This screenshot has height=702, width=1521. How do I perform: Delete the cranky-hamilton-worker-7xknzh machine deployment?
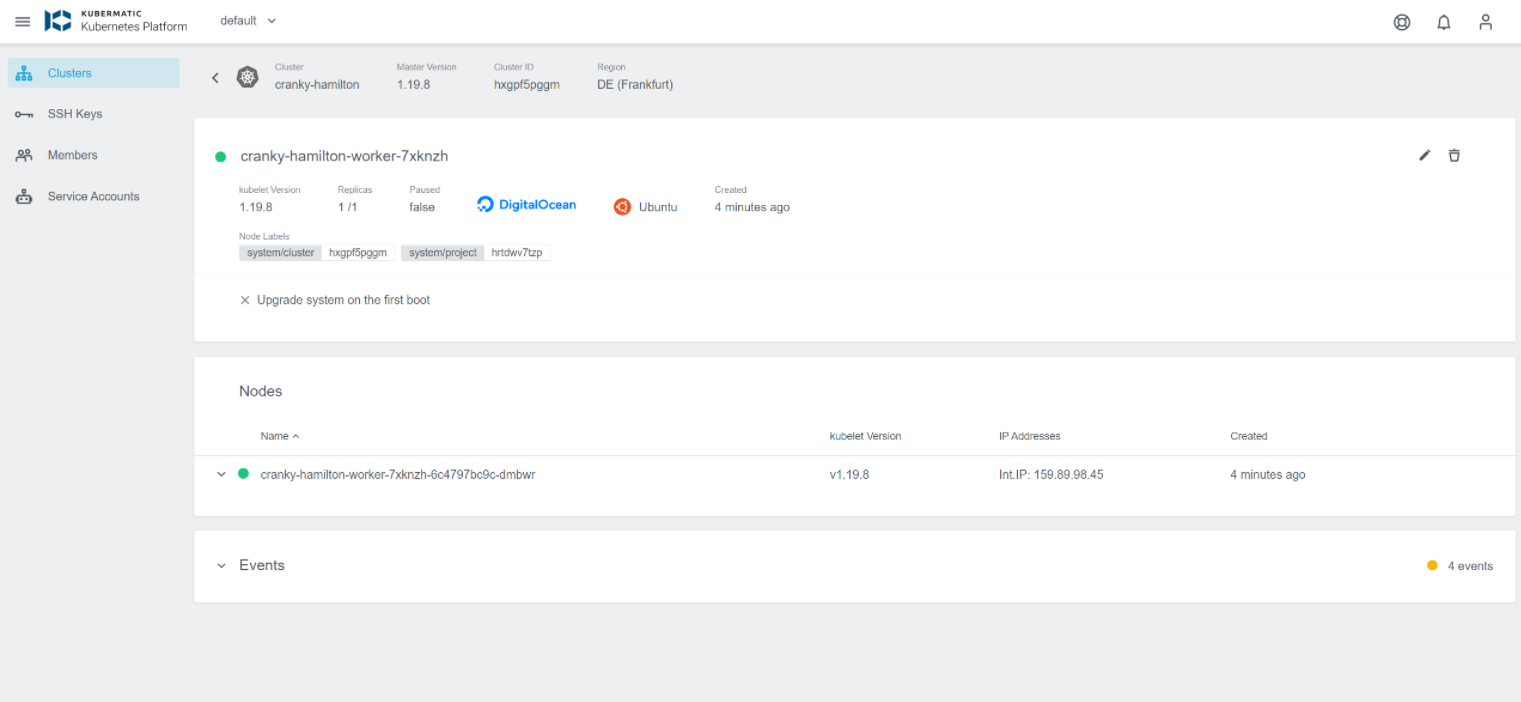pos(1454,155)
